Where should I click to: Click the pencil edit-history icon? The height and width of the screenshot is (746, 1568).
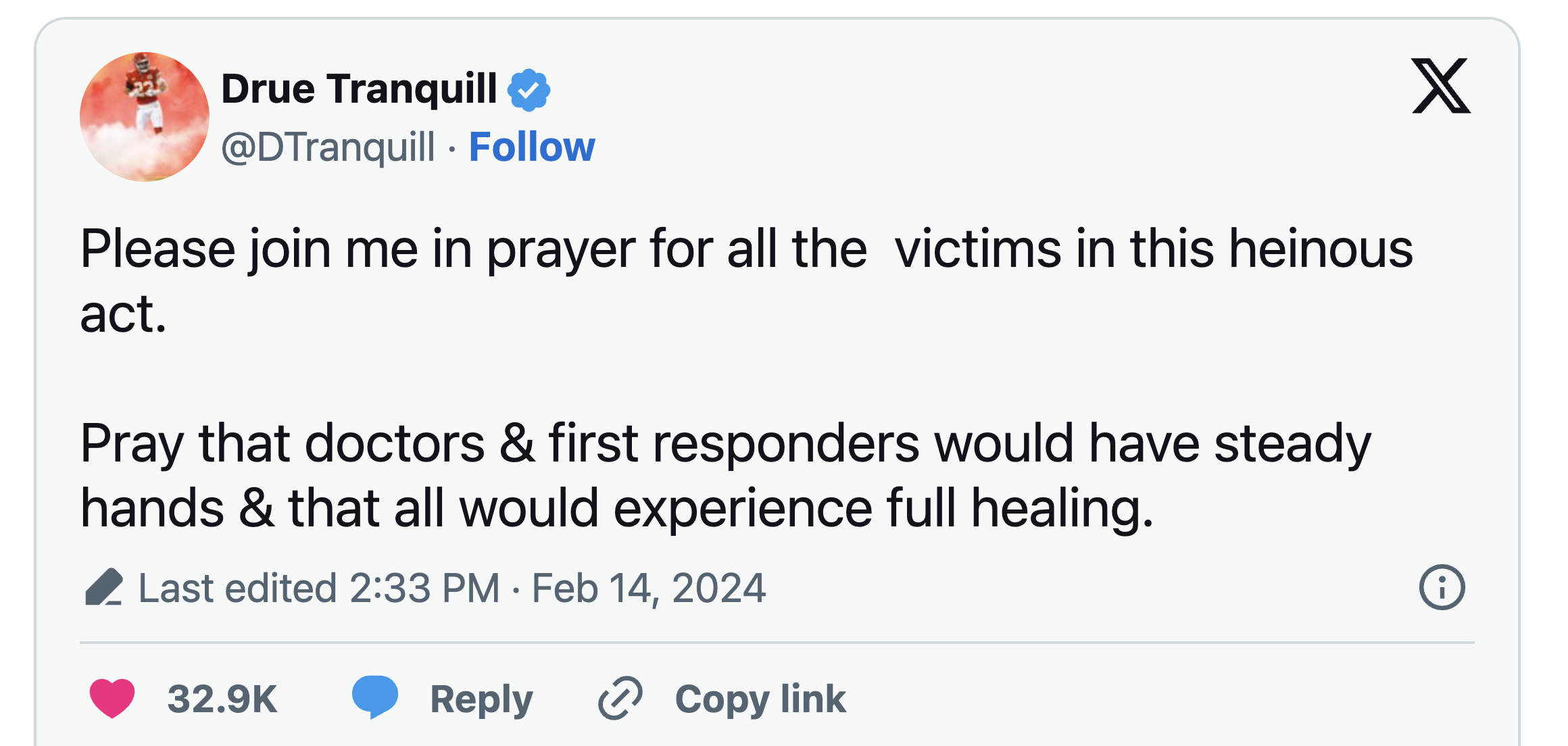click(x=103, y=587)
